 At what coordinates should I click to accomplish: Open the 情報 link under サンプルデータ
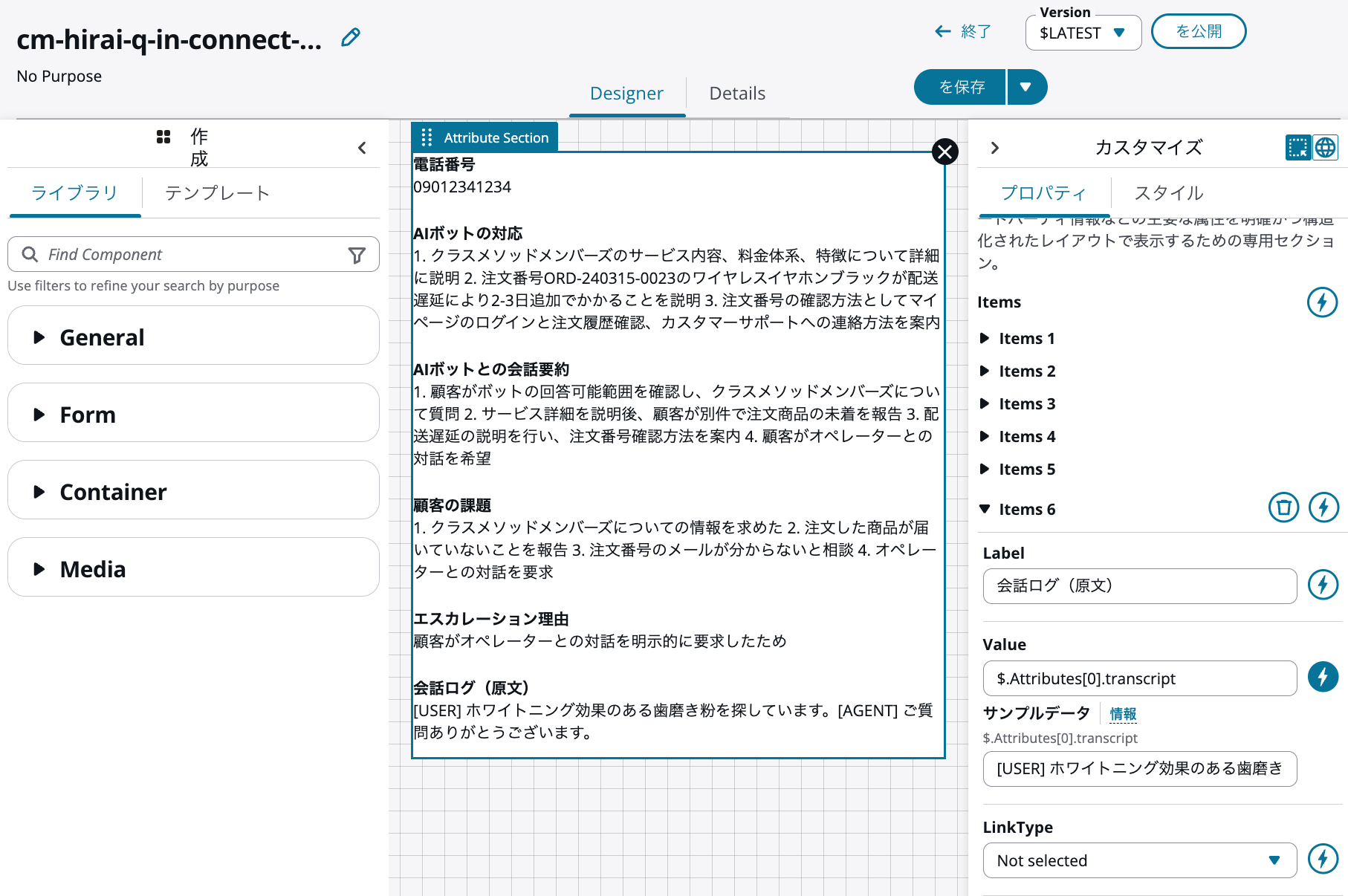1122,713
